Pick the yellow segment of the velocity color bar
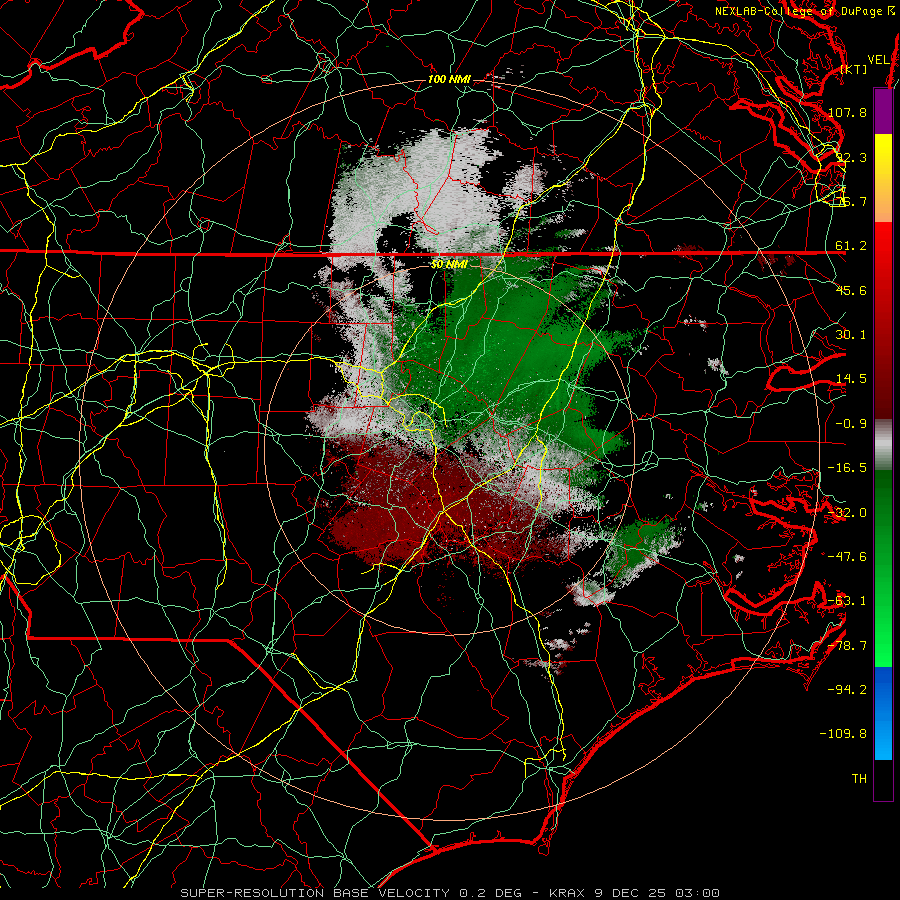This screenshot has width=900, height=900. click(883, 156)
